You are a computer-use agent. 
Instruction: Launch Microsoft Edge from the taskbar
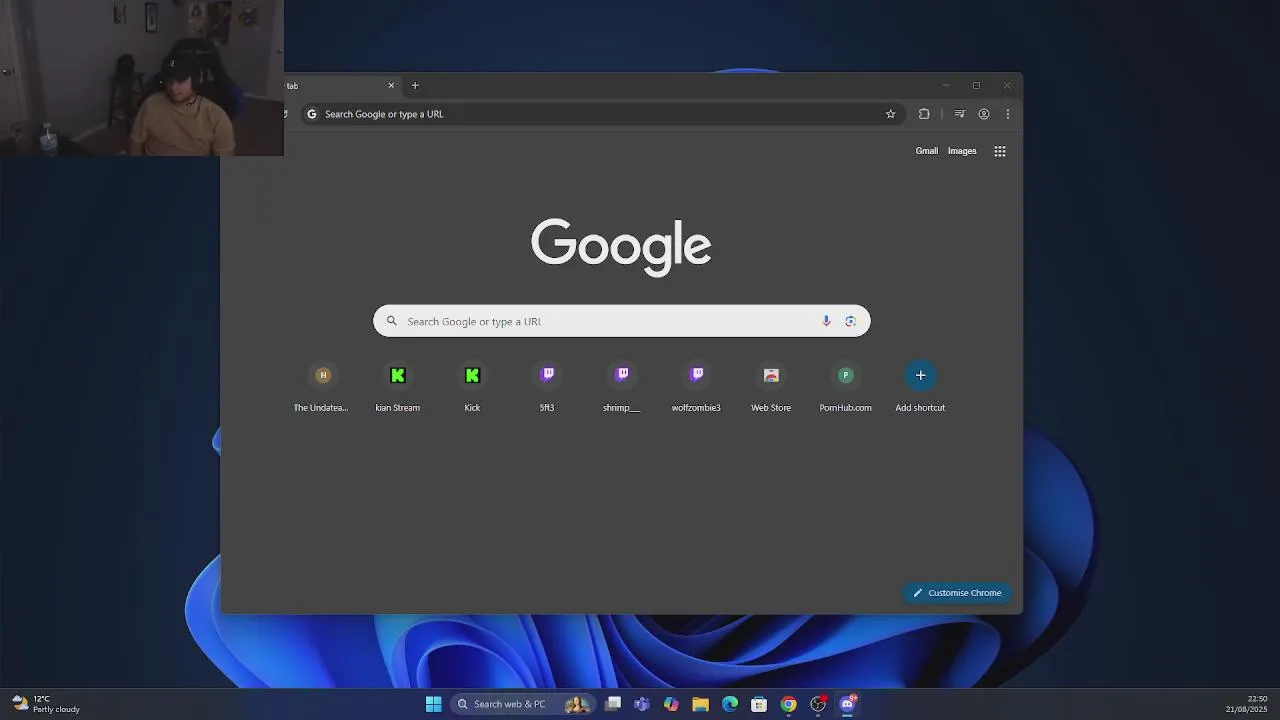[730, 704]
